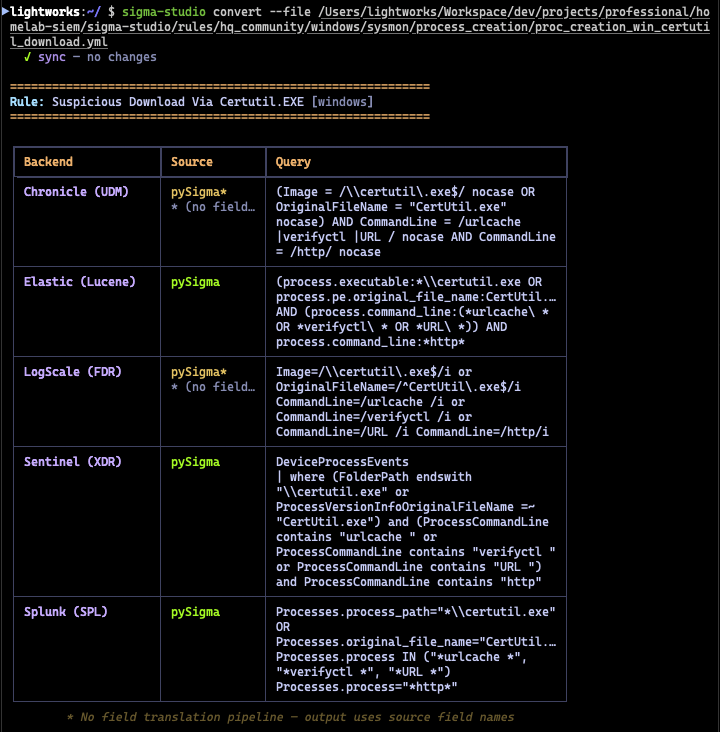The image size is (720, 732).
Task: Click the "Backend" column header
Action: pos(48,162)
